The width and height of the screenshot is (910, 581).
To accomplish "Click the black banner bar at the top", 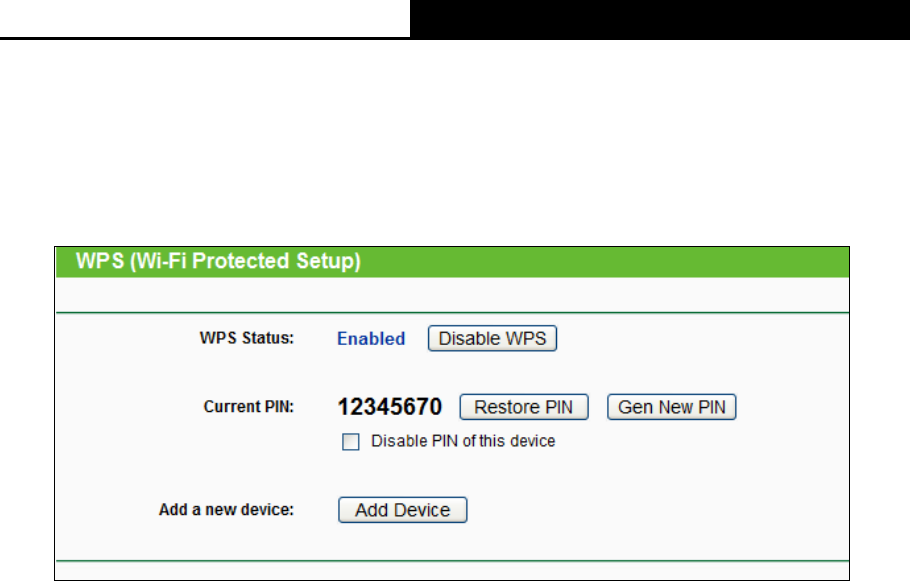I will (x=660, y=19).
